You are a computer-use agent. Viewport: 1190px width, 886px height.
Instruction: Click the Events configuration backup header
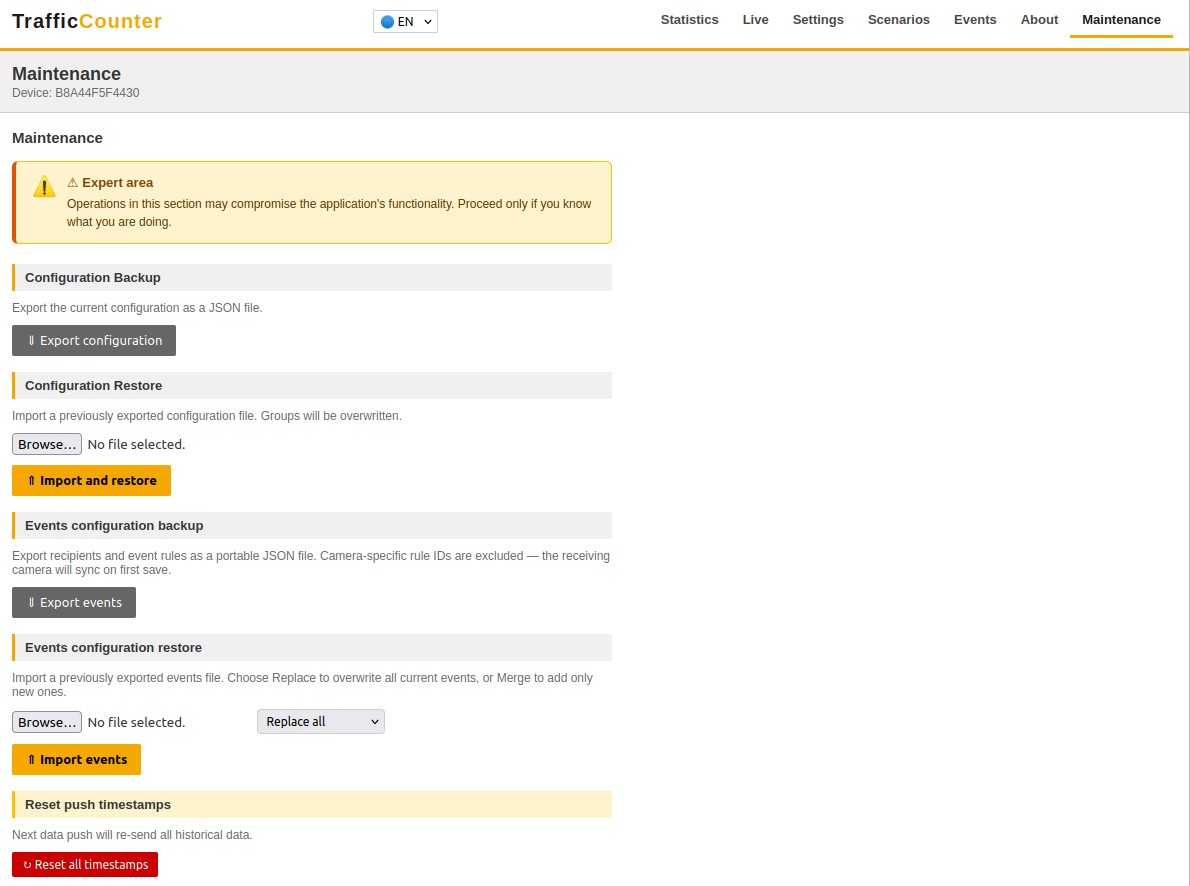(x=312, y=525)
